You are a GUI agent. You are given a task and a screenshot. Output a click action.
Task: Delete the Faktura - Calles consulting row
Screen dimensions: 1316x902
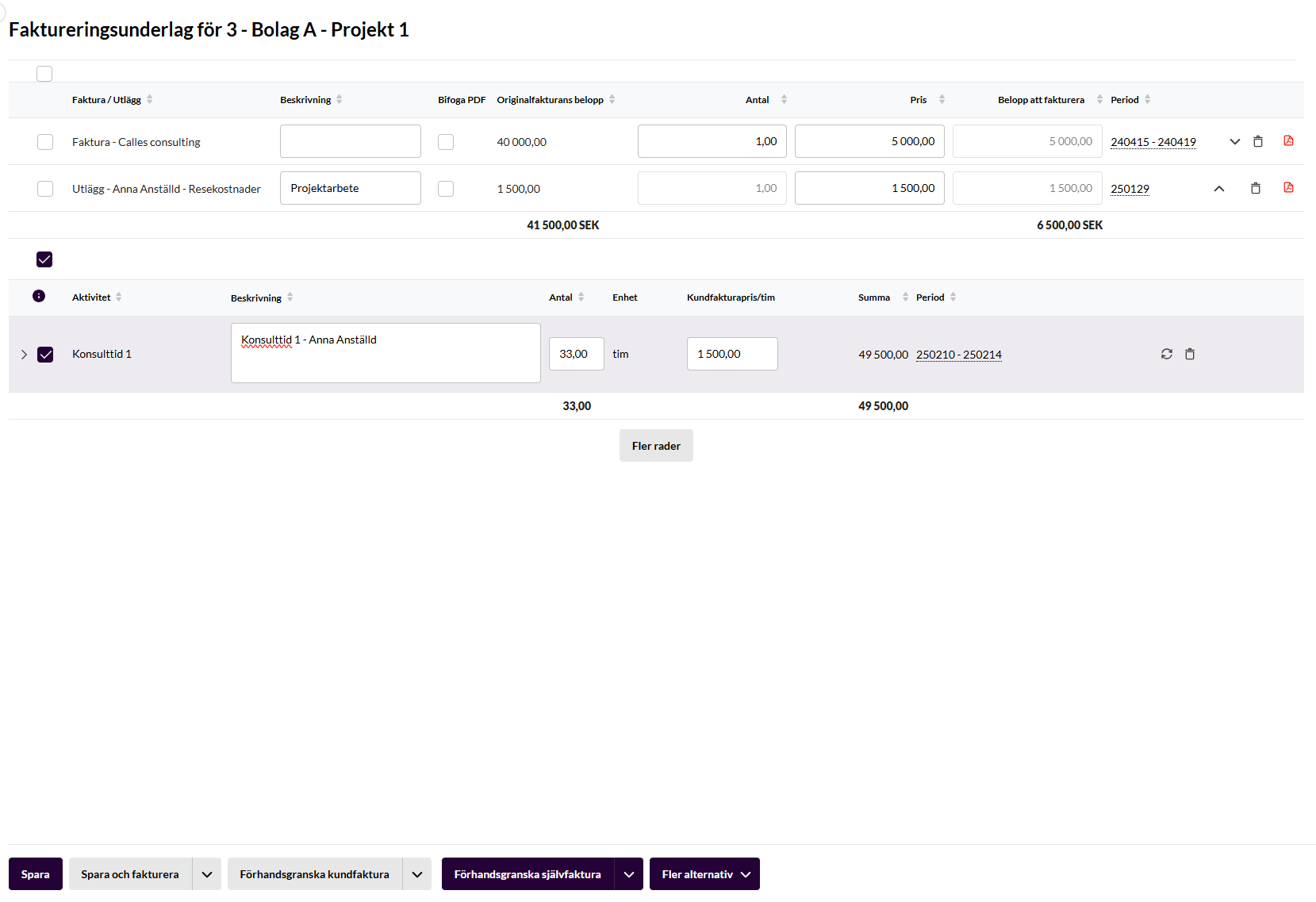coord(1258,141)
